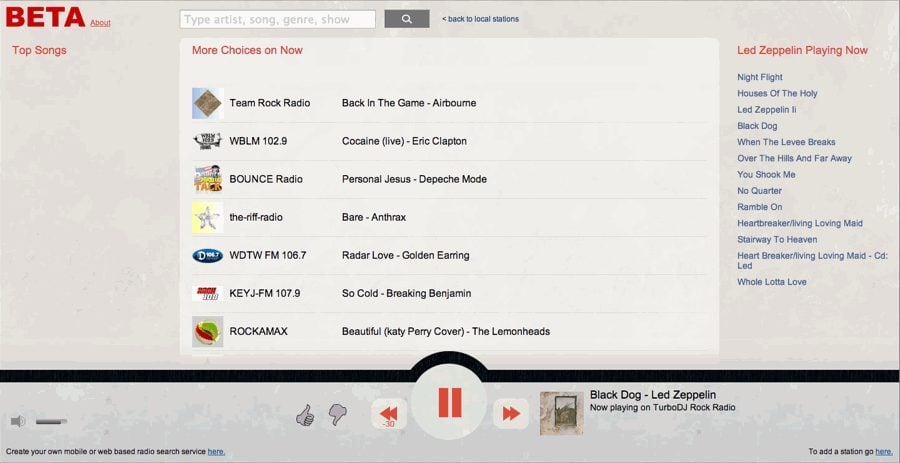Adjust the volume slider
This screenshot has width=900, height=463.
click(51, 421)
